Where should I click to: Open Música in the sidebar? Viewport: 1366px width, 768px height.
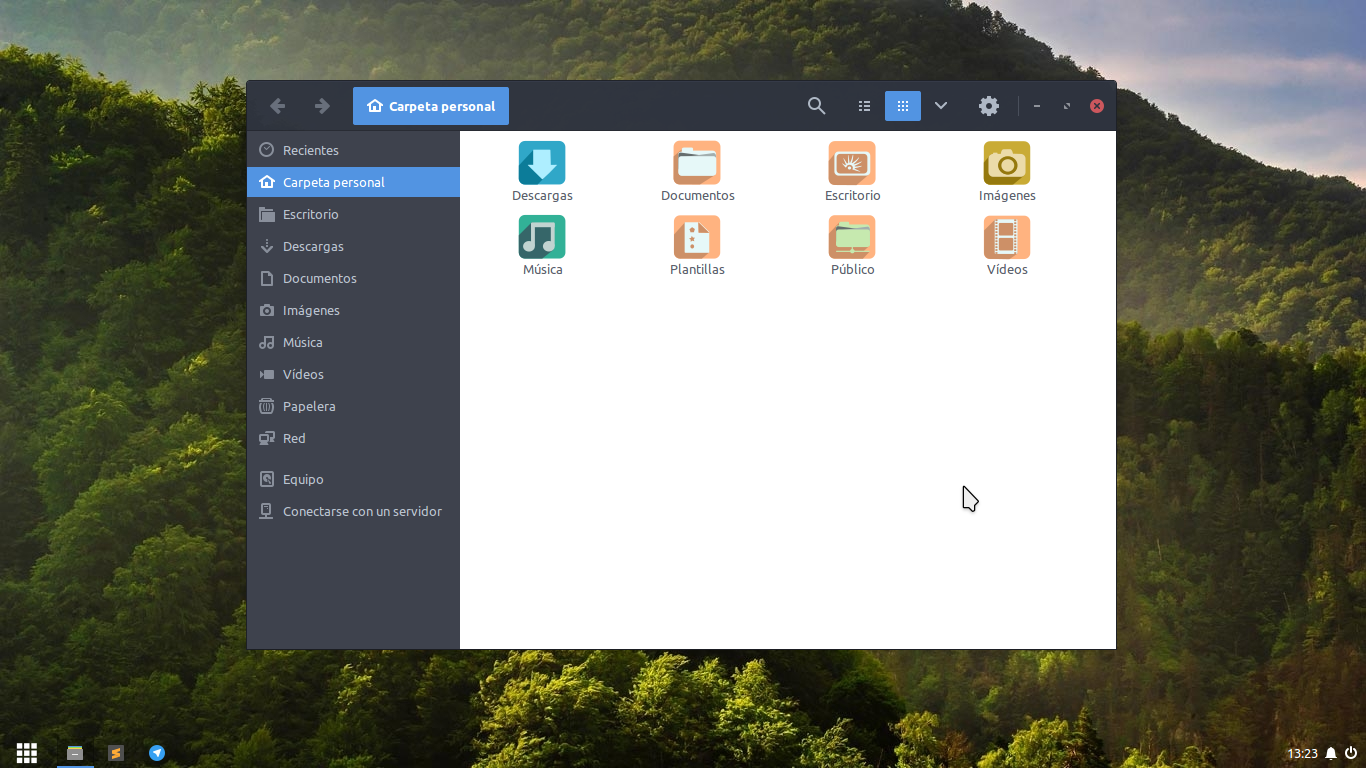click(353, 342)
